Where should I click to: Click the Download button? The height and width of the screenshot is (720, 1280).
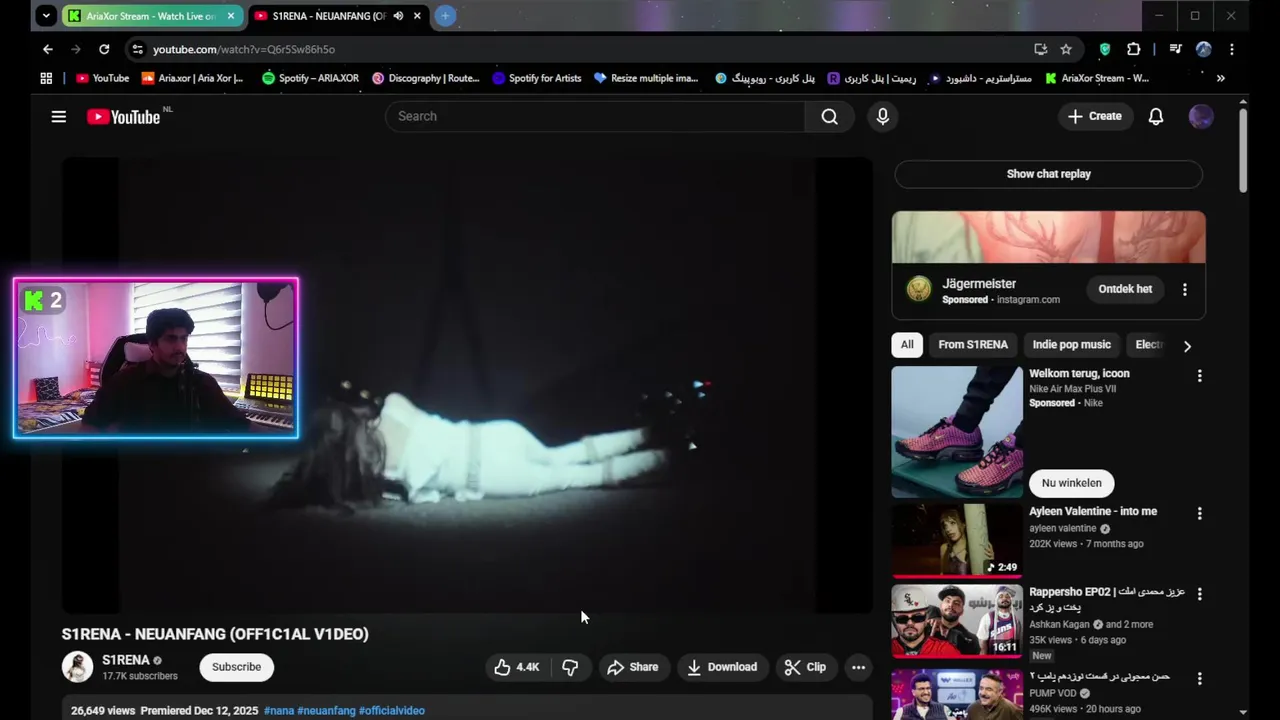(721, 667)
